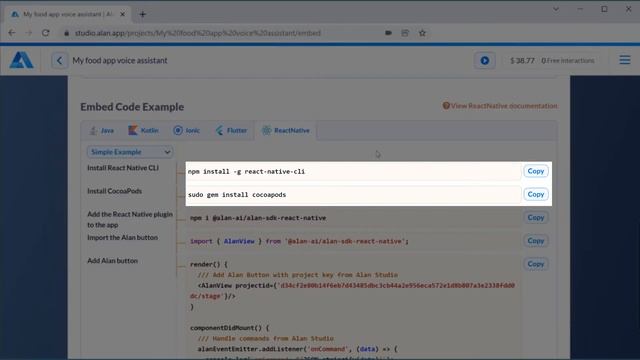640x360 pixels.
Task: Click the browser back arrow
Action: pos(12,33)
